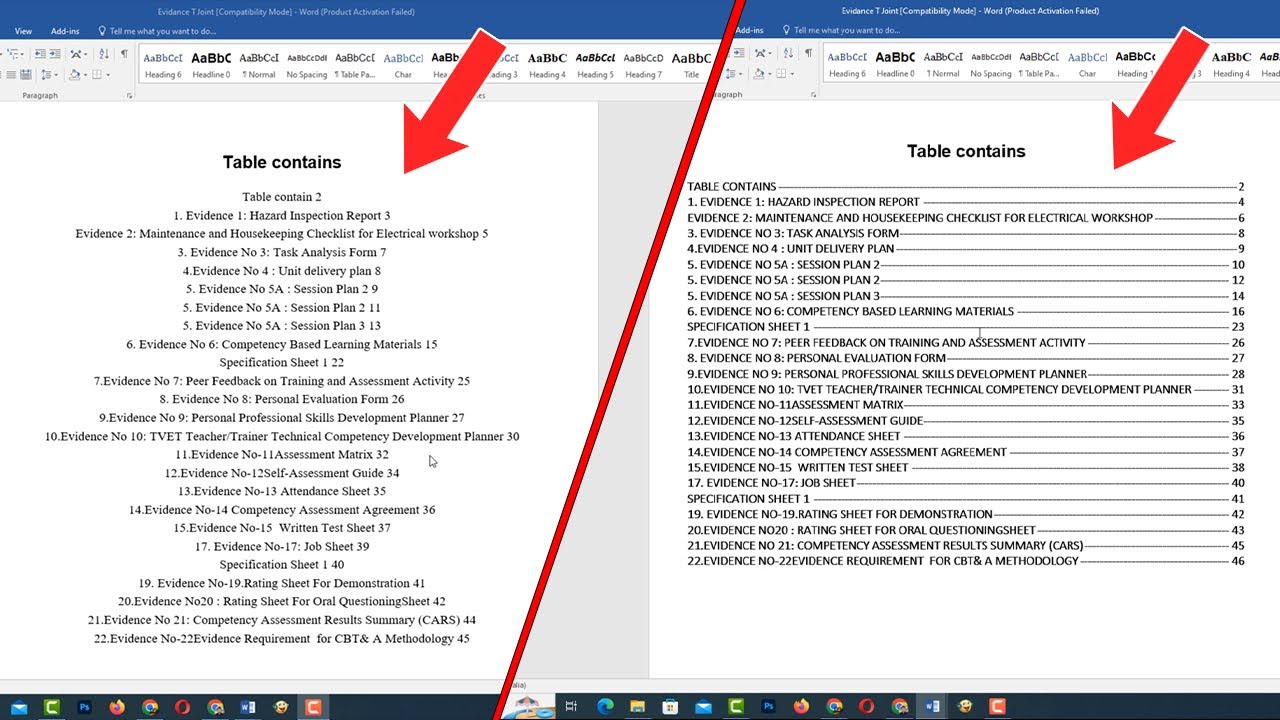Open Opera browser in left taskbar
This screenshot has height=720, width=1280.
(183, 707)
